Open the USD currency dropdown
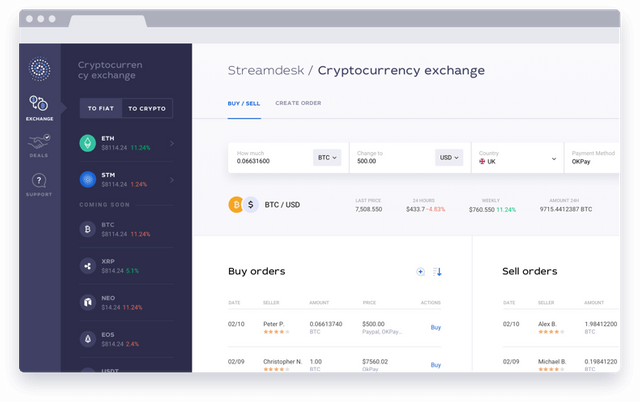The image size is (640, 402). (449, 158)
